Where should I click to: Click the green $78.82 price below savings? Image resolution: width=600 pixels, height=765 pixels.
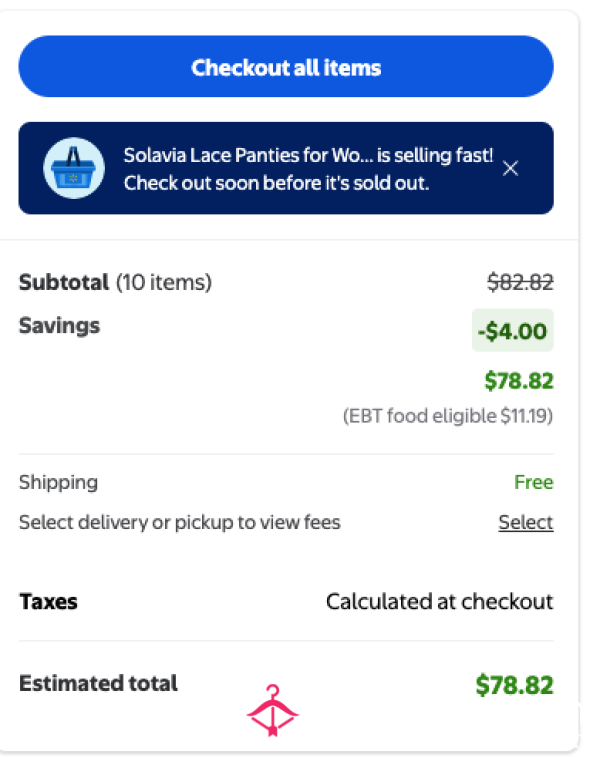pyautogui.click(x=519, y=381)
